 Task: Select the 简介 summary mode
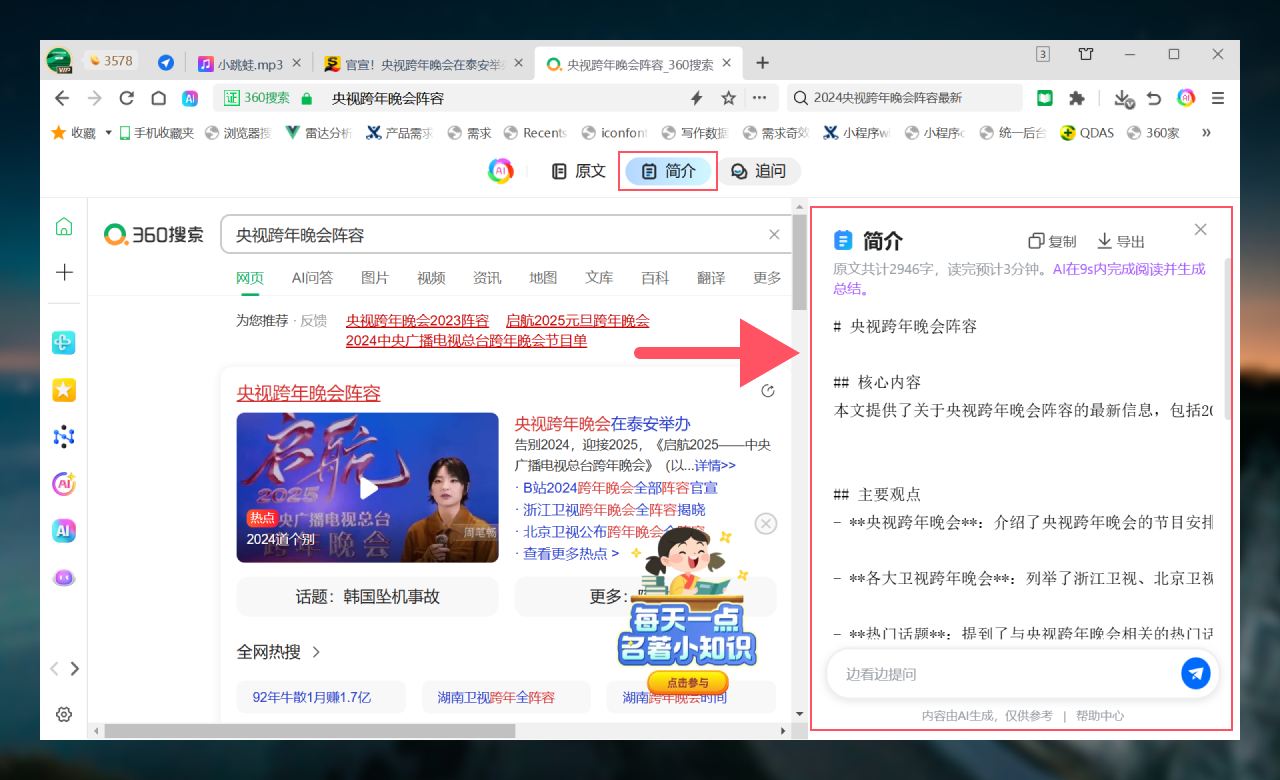(668, 171)
